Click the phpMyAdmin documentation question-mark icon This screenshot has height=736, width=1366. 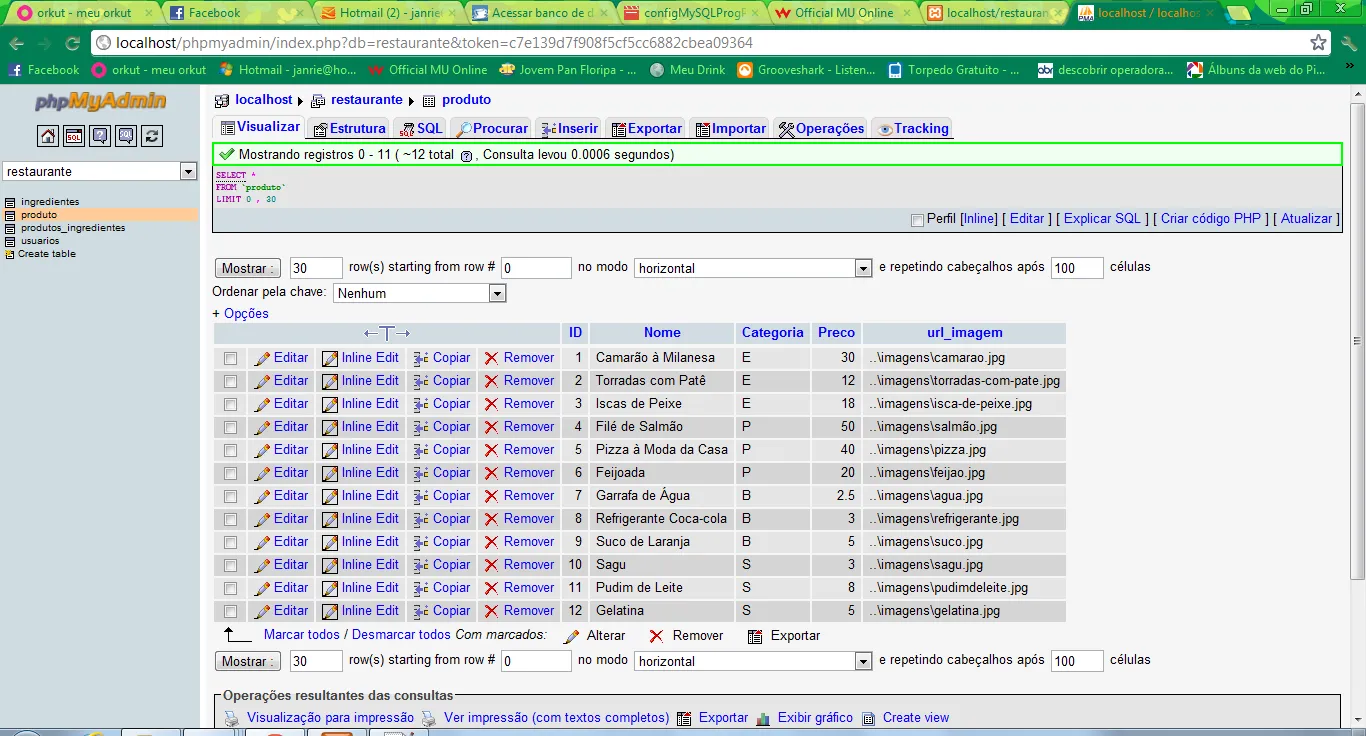pyautogui.click(x=100, y=136)
